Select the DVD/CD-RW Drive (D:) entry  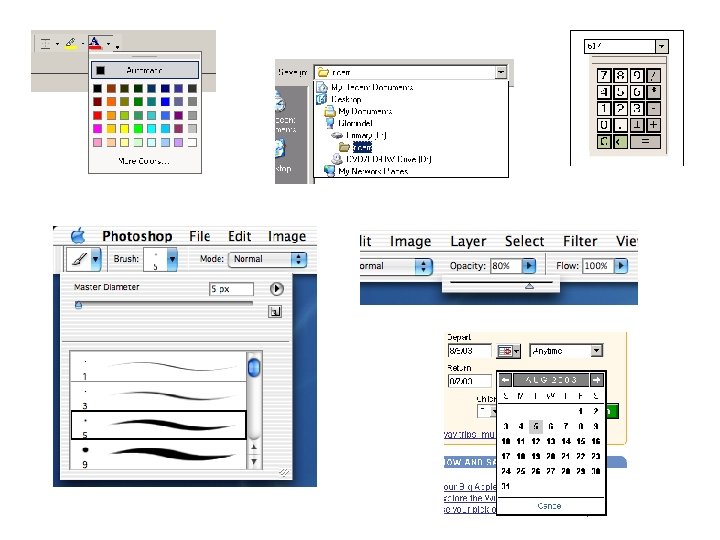[382, 159]
